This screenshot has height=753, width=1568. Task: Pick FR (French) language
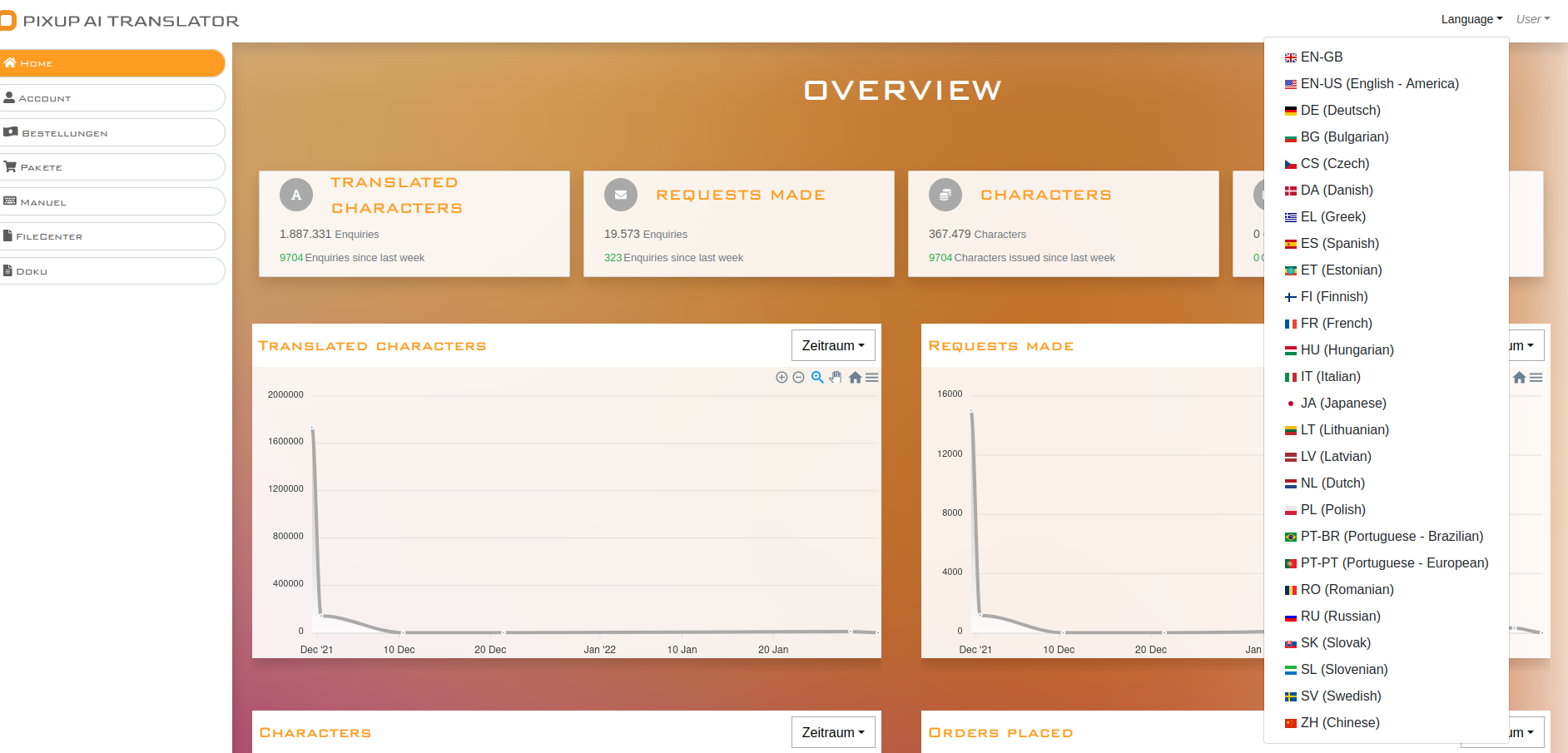pyautogui.click(x=1336, y=324)
